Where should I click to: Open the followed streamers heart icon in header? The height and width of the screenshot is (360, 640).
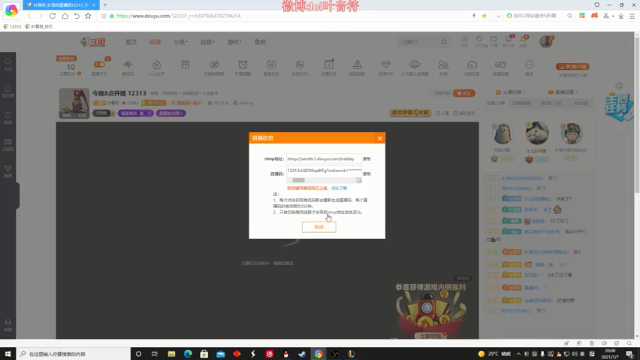[479, 39]
